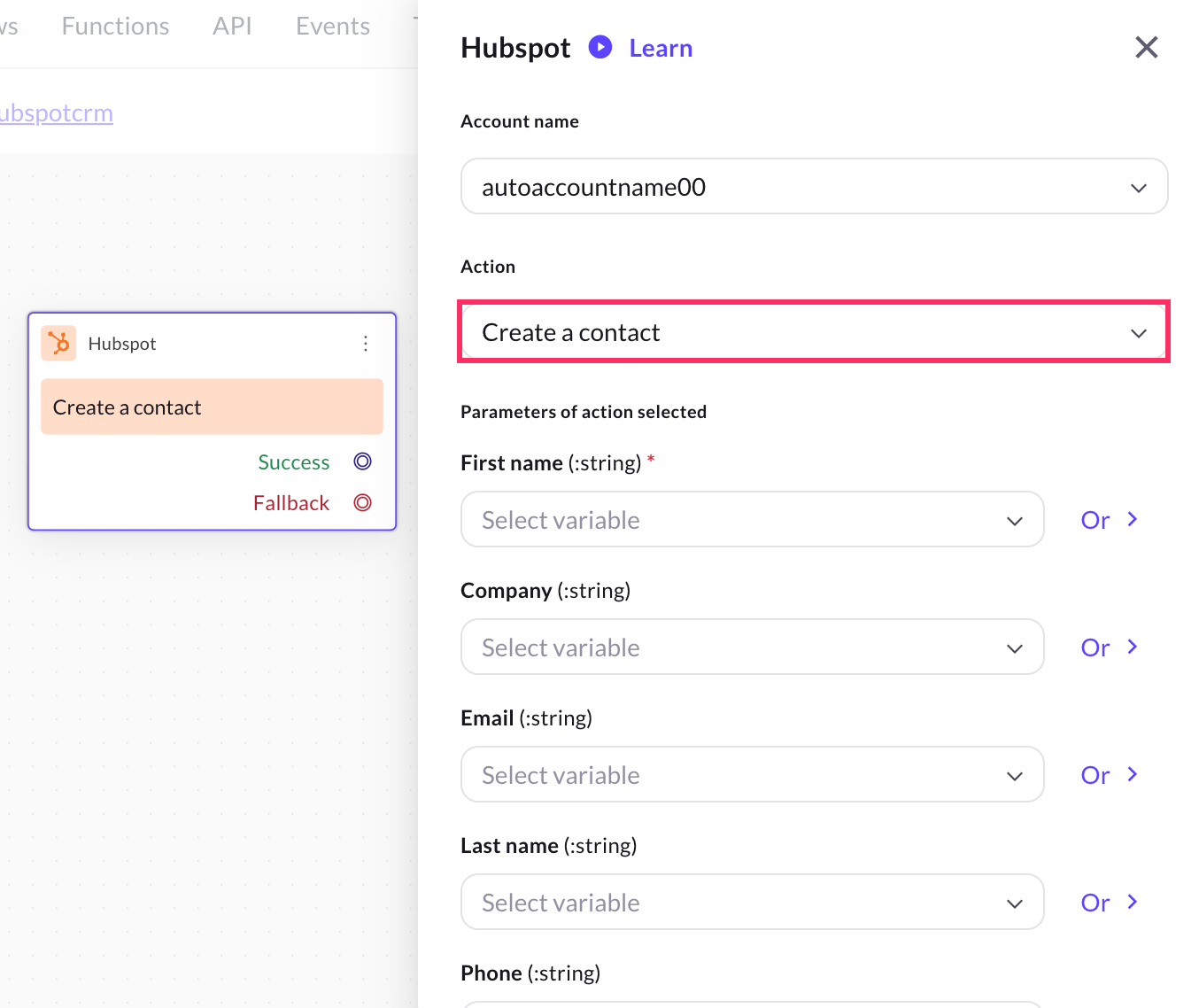Viewport: 1199px width, 1008px height.
Task: Close the Hubspot settings panel
Action: tap(1146, 48)
